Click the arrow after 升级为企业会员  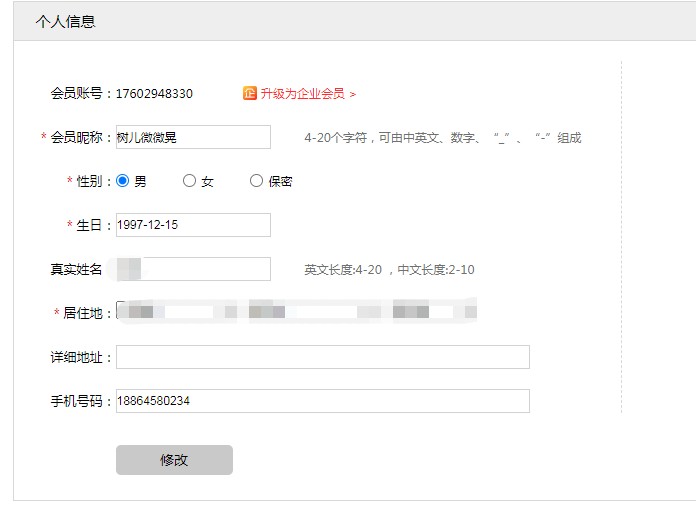click(x=353, y=94)
